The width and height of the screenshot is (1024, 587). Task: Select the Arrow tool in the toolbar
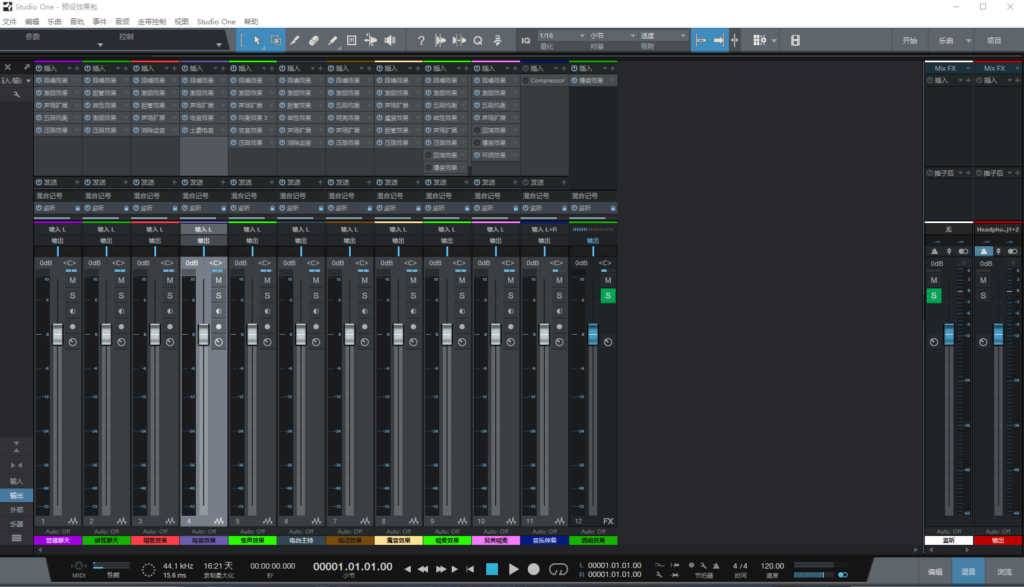tap(257, 40)
